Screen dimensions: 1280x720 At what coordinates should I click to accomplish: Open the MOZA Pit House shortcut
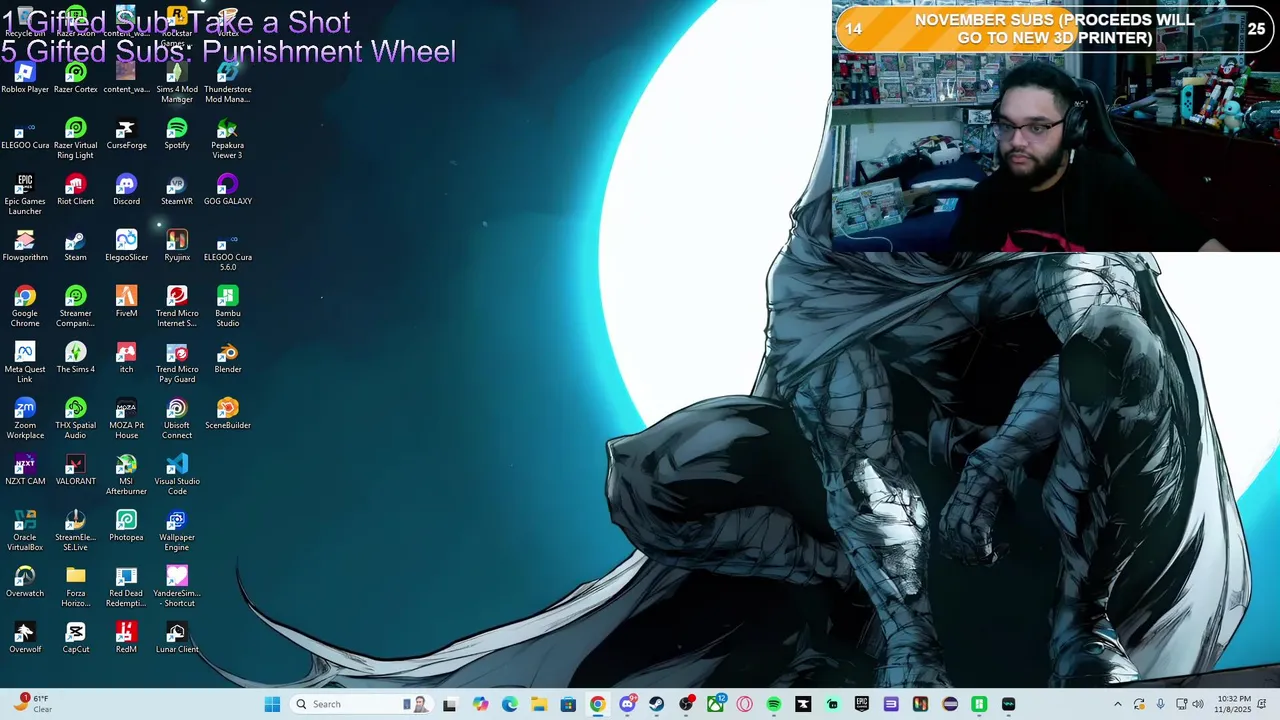126,420
